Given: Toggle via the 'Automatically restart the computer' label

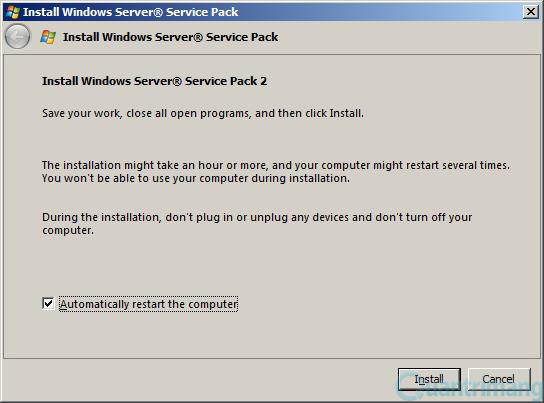Looking at the screenshot, I should tap(148, 304).
